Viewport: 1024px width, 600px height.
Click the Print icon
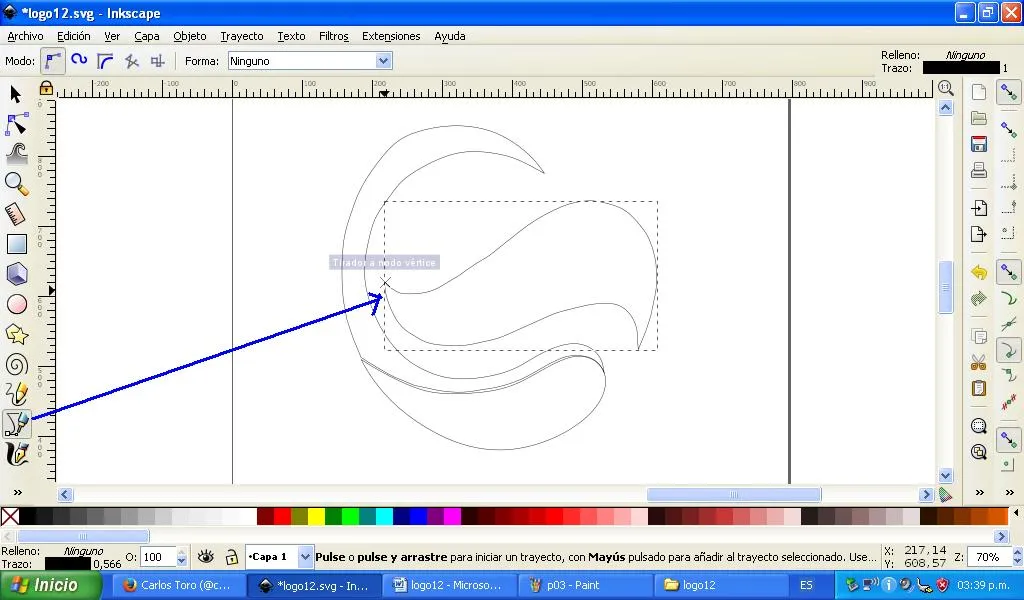pos(978,170)
